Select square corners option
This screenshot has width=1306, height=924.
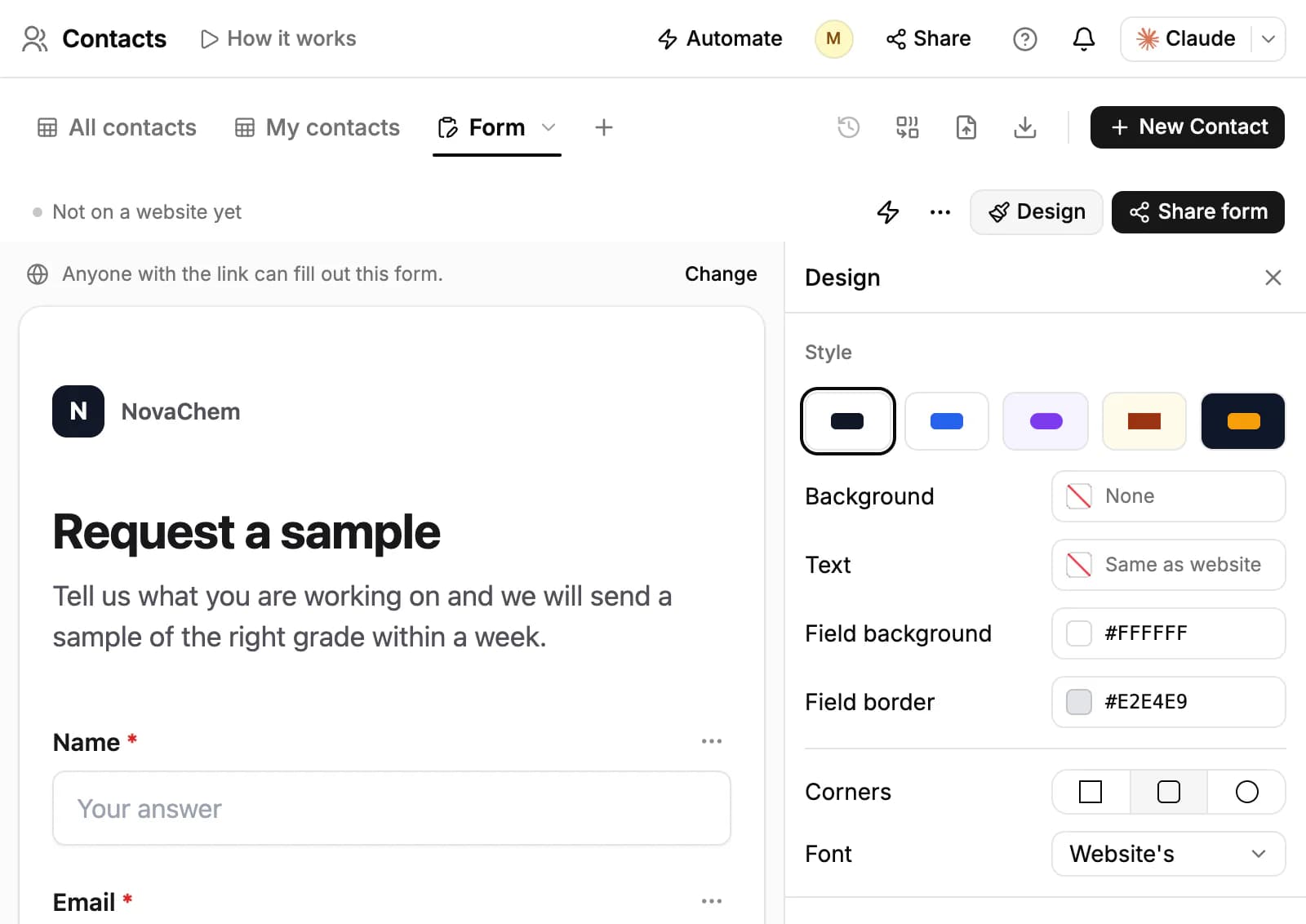pos(1091,792)
